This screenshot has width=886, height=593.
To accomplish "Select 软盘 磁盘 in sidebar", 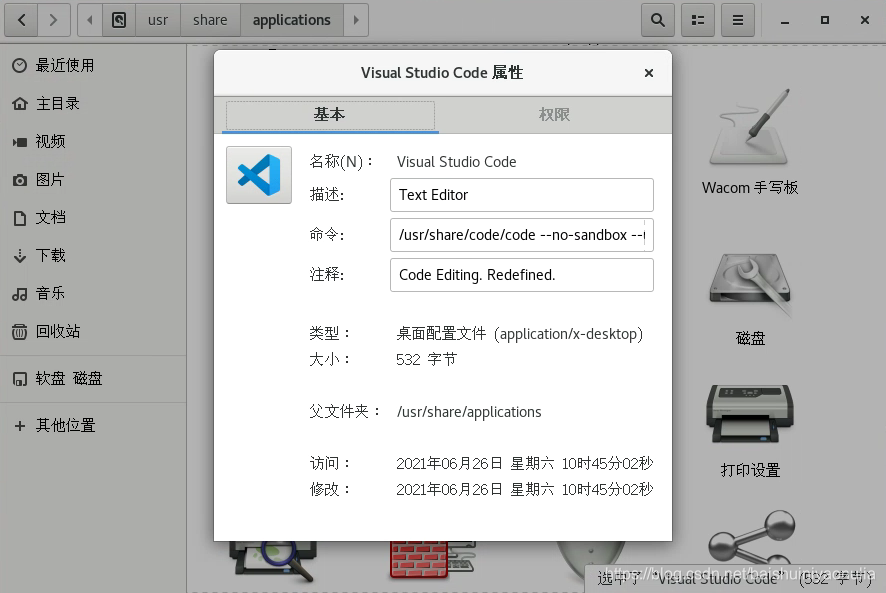I will pos(93,378).
